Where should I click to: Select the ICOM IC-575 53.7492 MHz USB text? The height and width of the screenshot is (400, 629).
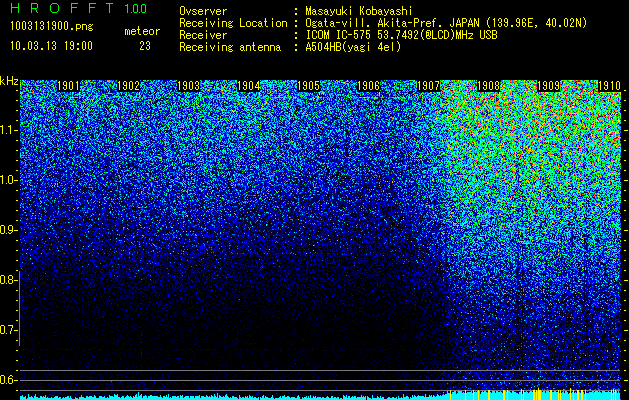pyautogui.click(x=402, y=35)
